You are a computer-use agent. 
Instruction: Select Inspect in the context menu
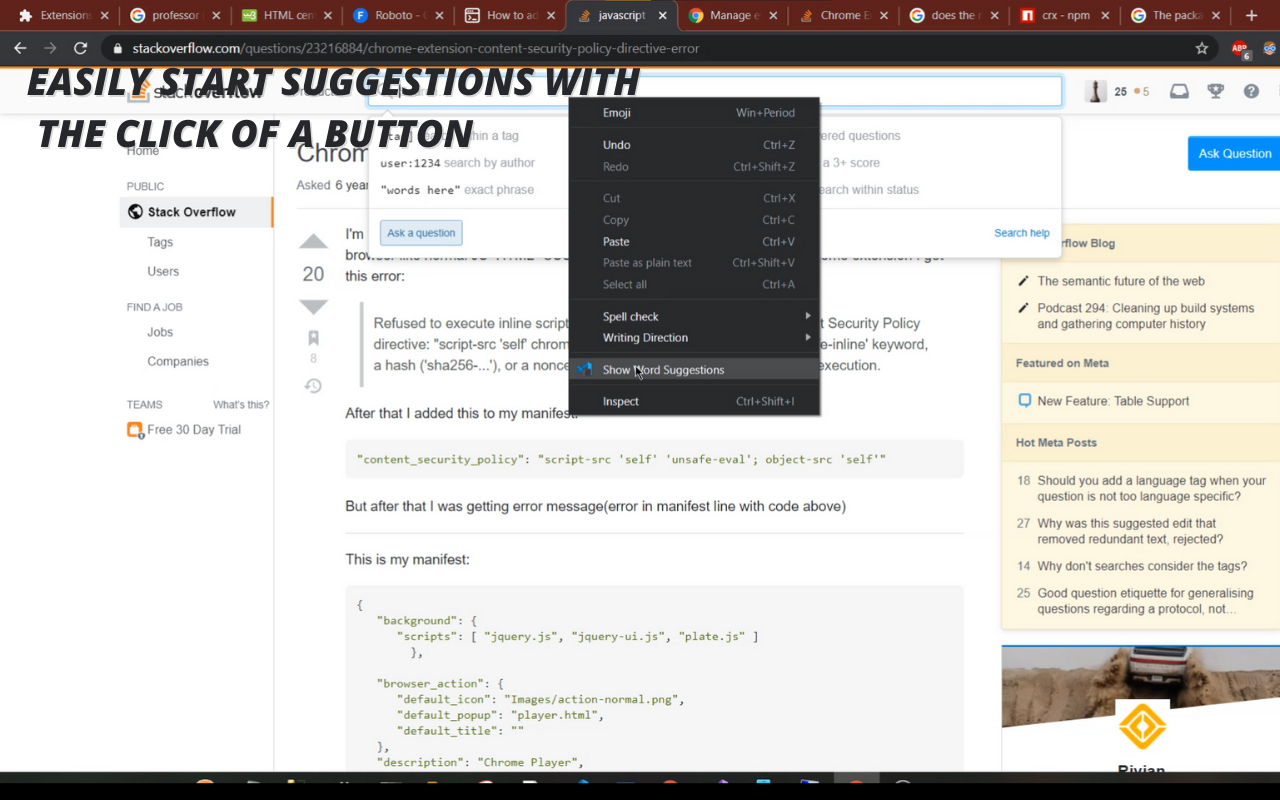694,401
